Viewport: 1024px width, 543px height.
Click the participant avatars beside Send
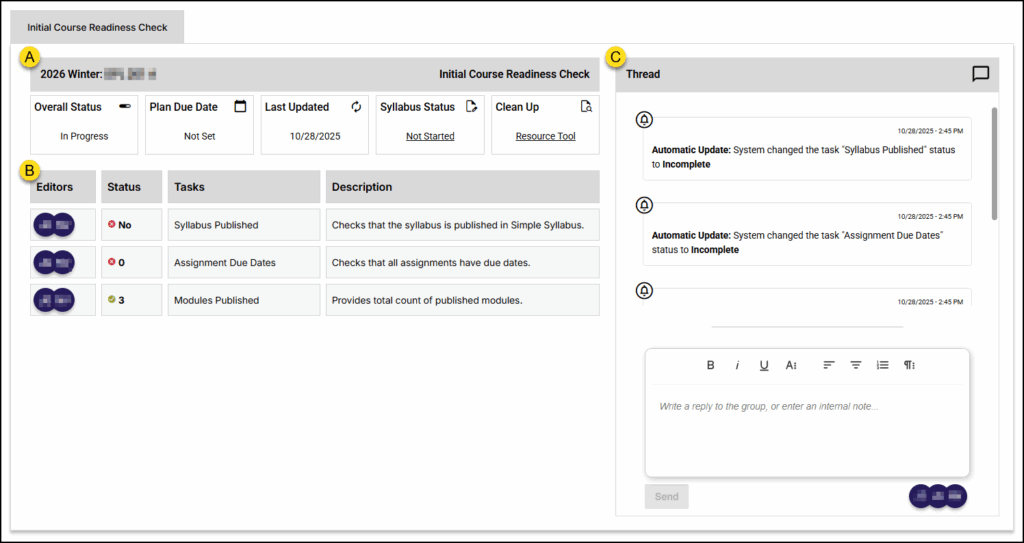click(938, 496)
